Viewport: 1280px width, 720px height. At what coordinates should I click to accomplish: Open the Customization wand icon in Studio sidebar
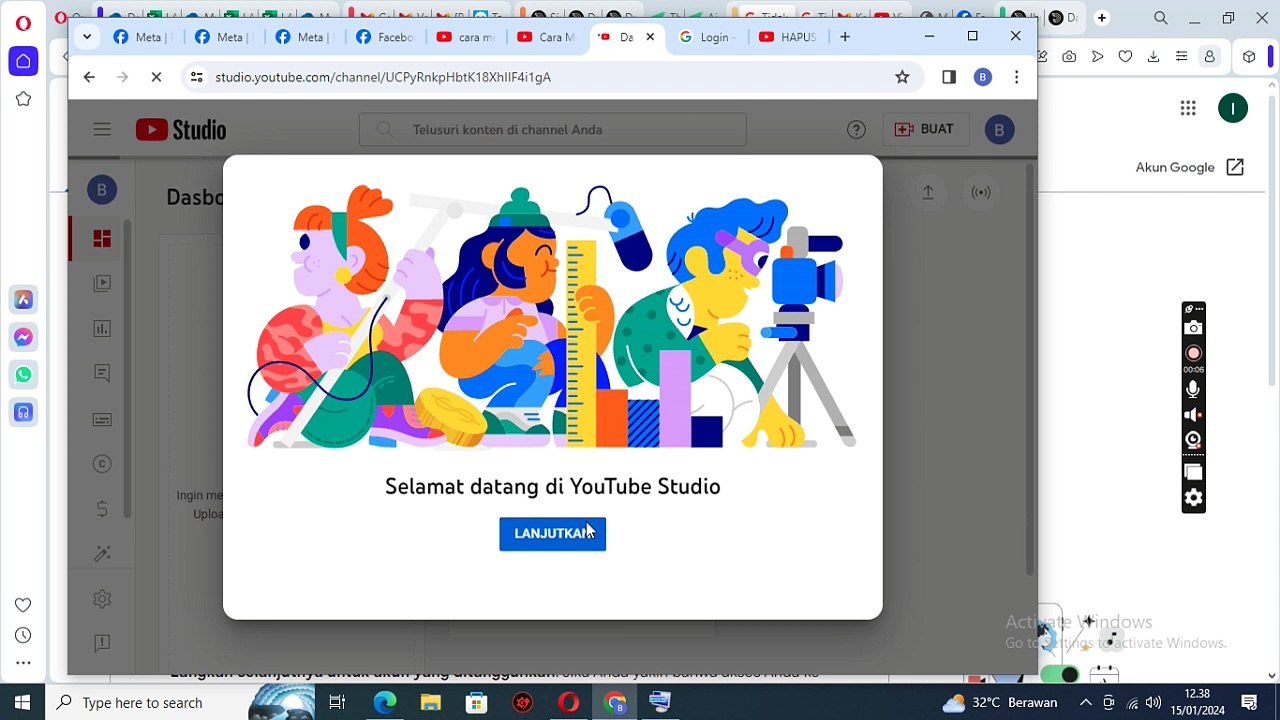point(102,554)
